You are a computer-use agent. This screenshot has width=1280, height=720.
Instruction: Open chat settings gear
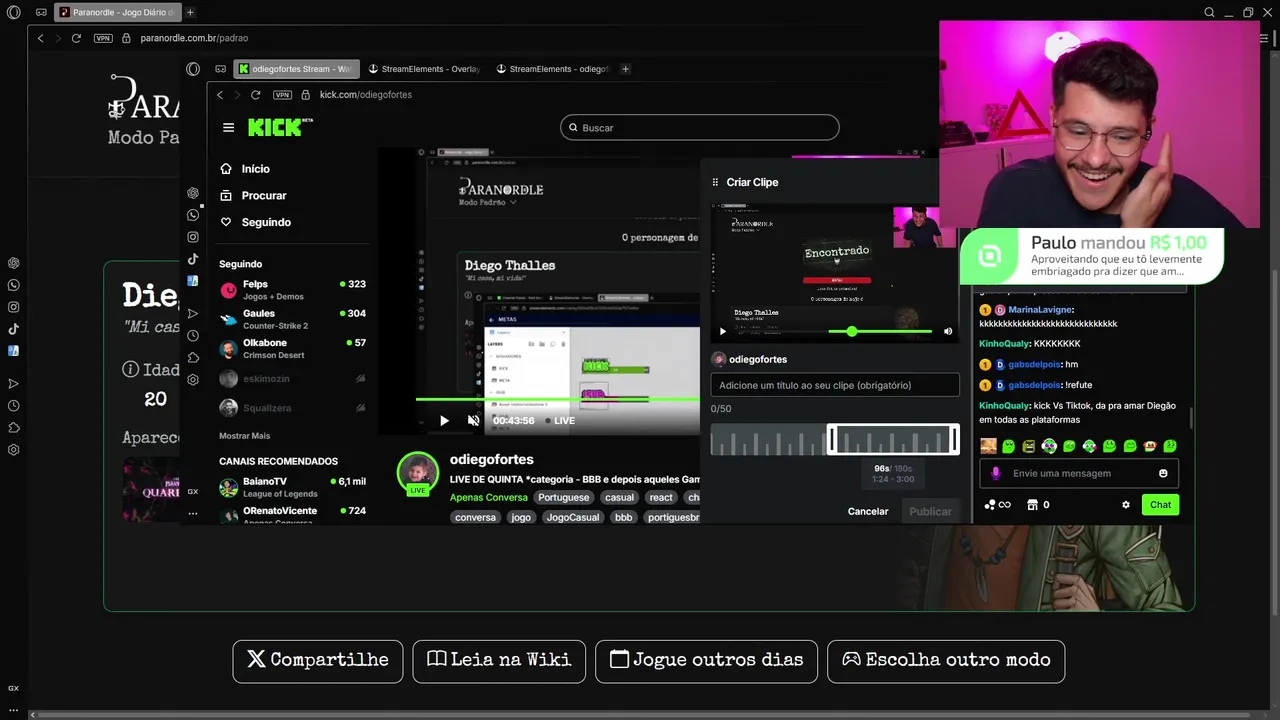click(1126, 505)
